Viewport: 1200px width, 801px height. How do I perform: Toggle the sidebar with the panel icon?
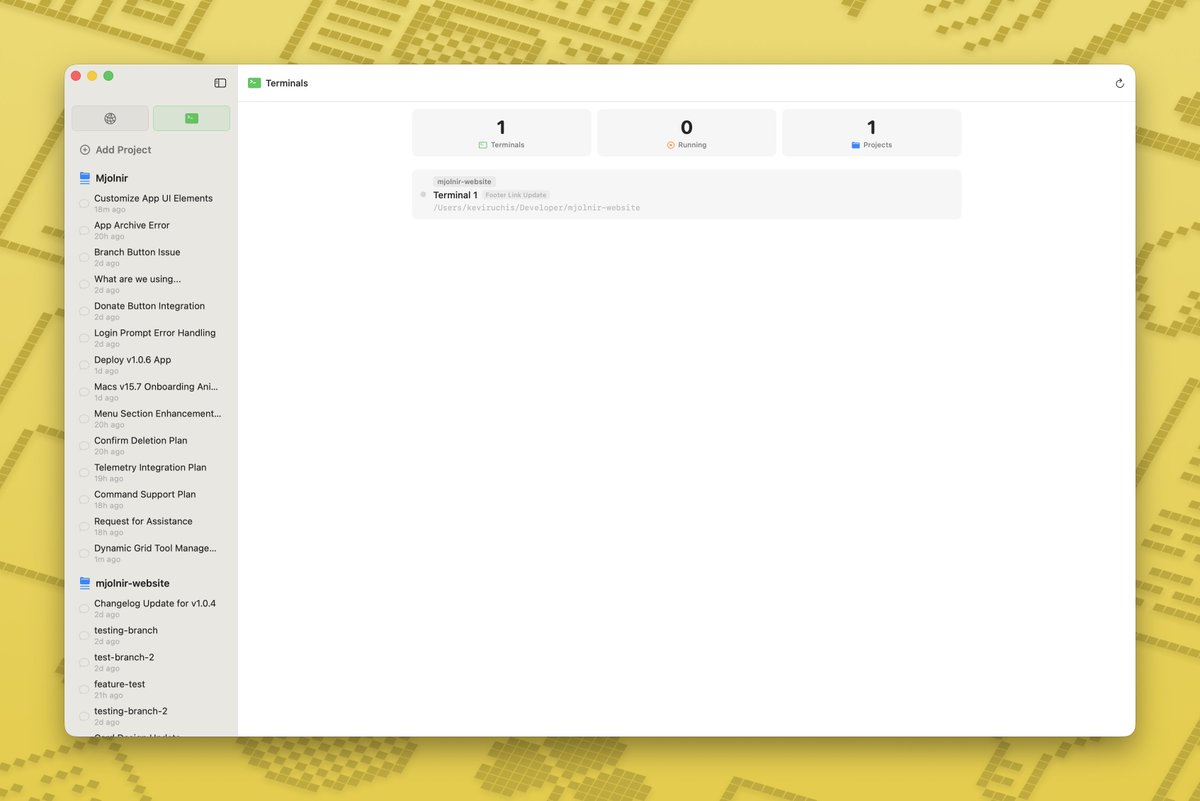tap(220, 83)
